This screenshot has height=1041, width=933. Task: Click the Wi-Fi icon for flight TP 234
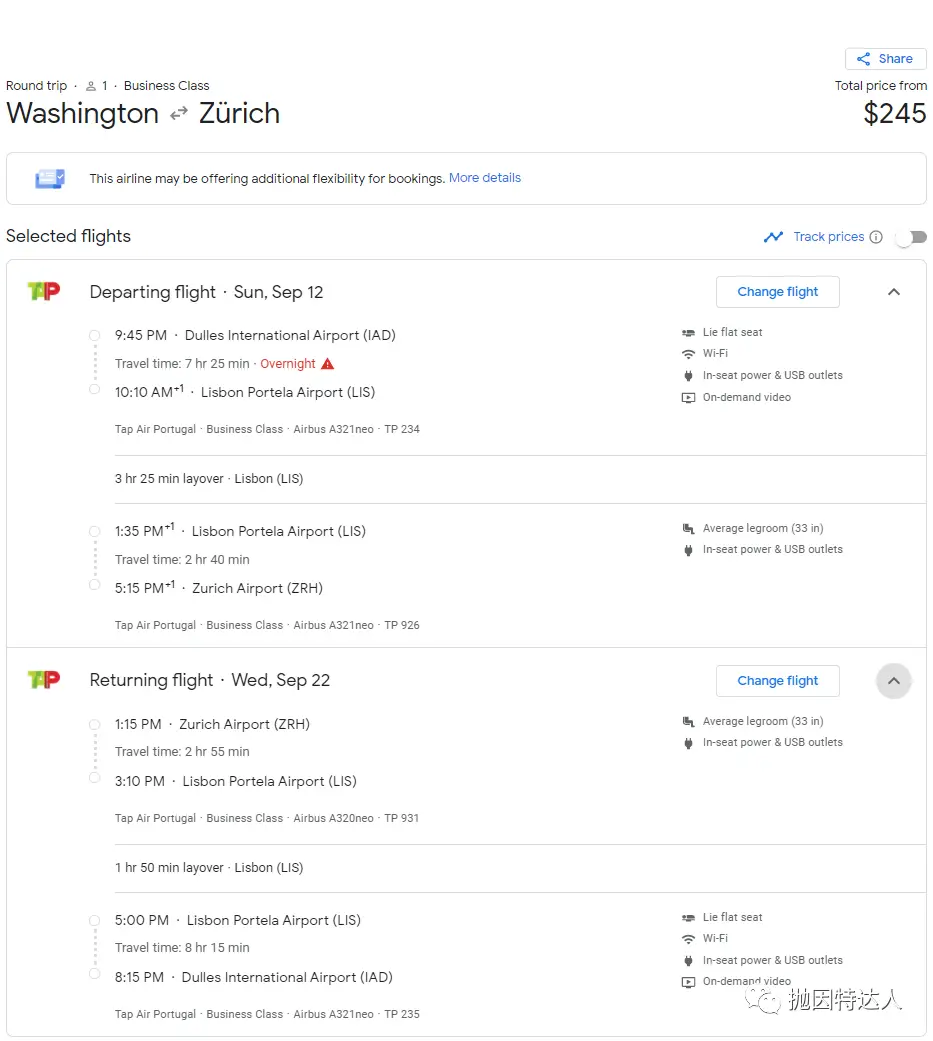[688, 354]
